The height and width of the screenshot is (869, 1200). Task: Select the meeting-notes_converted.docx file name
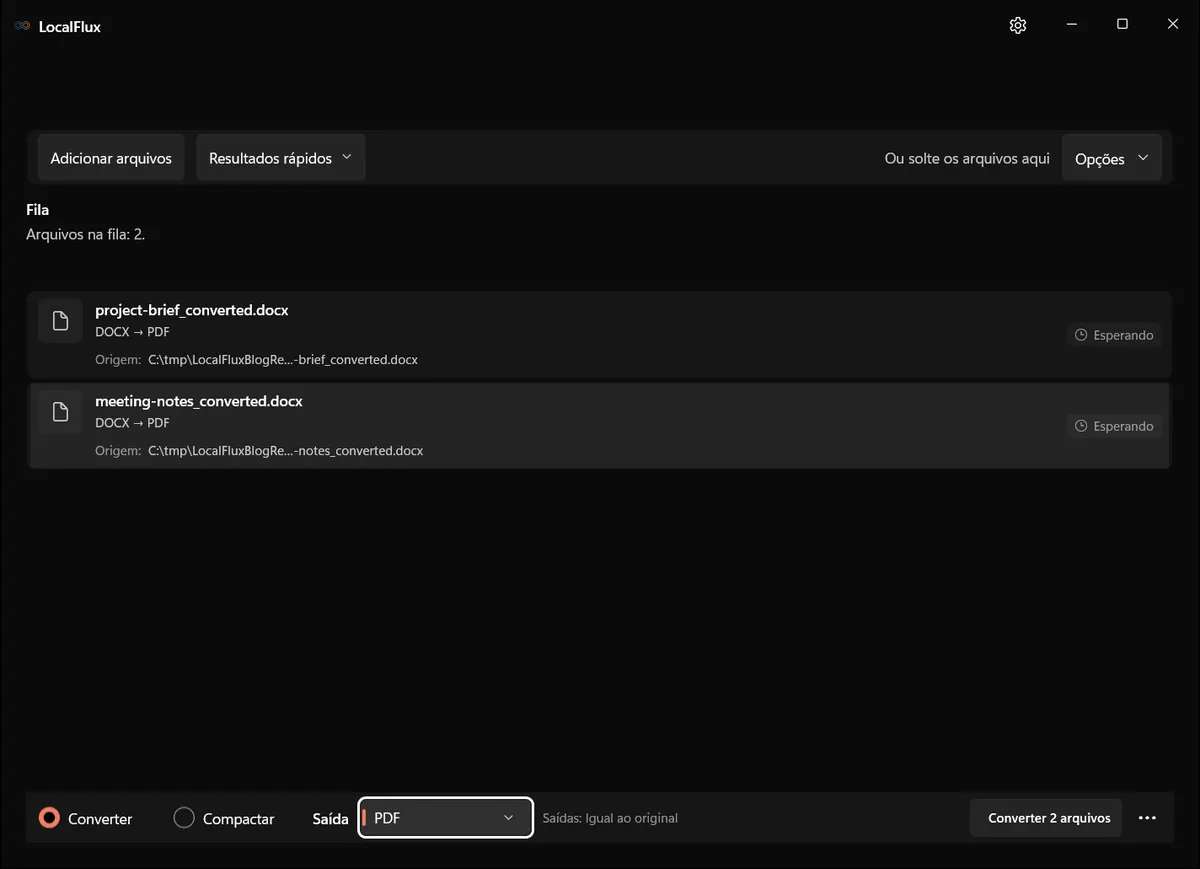point(199,401)
